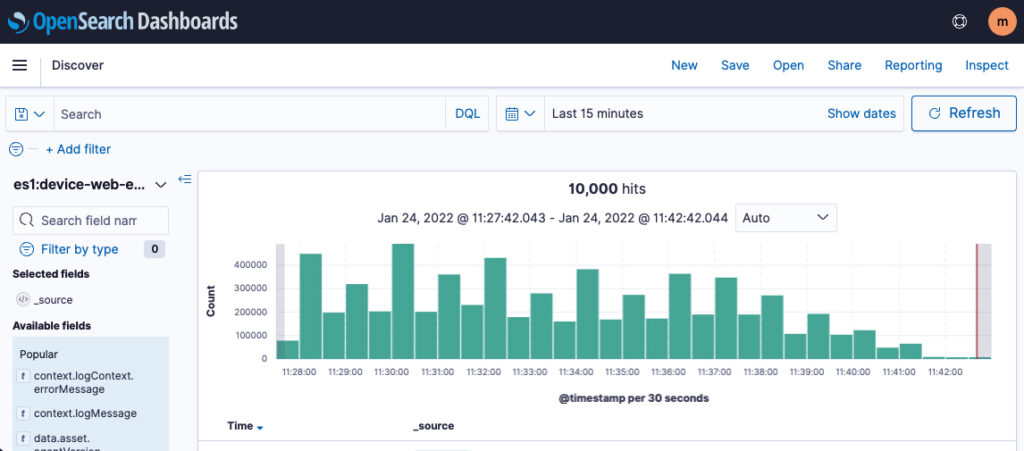
Task: Click the context.logMessage type icon
Action: [23, 413]
